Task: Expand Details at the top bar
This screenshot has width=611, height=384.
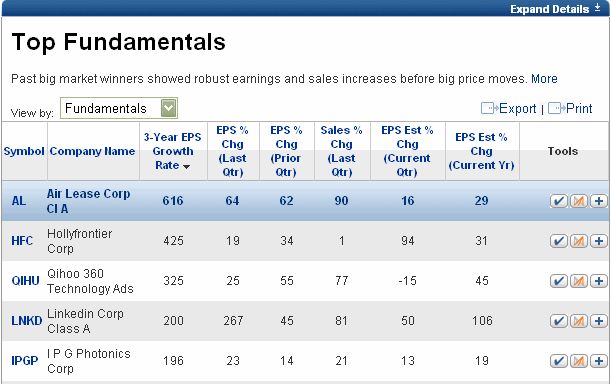Action: tap(555, 9)
